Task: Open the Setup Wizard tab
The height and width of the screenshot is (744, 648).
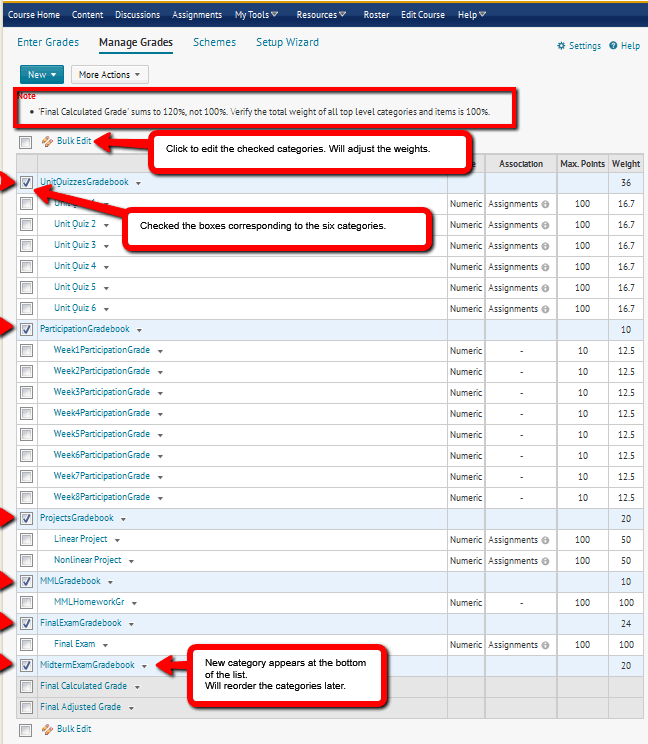Action: click(287, 43)
